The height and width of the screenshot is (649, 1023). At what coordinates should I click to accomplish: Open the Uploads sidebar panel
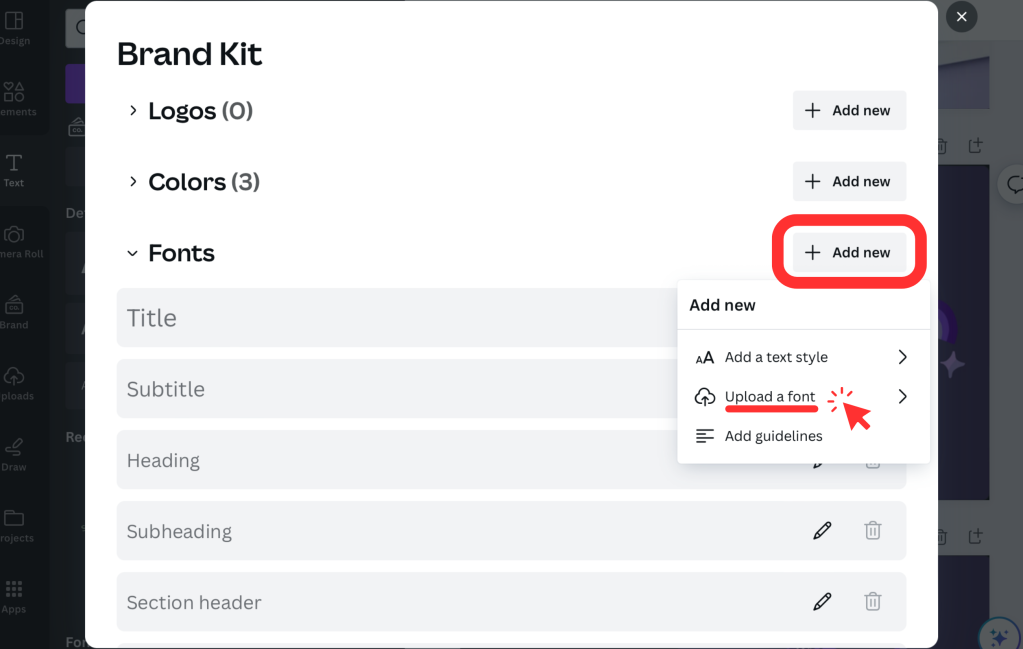pos(14,382)
